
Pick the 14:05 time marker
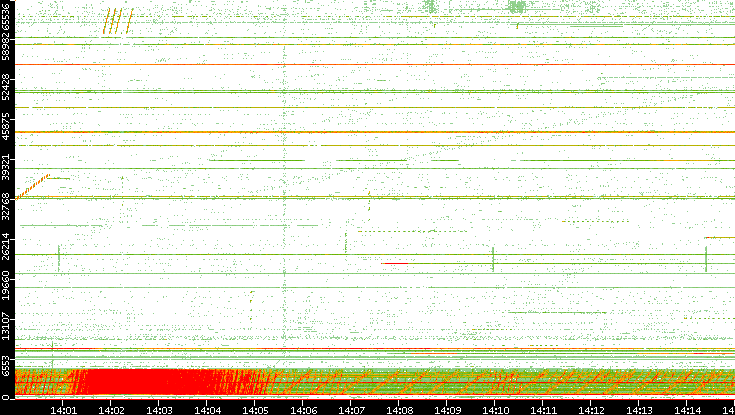(x=255, y=408)
